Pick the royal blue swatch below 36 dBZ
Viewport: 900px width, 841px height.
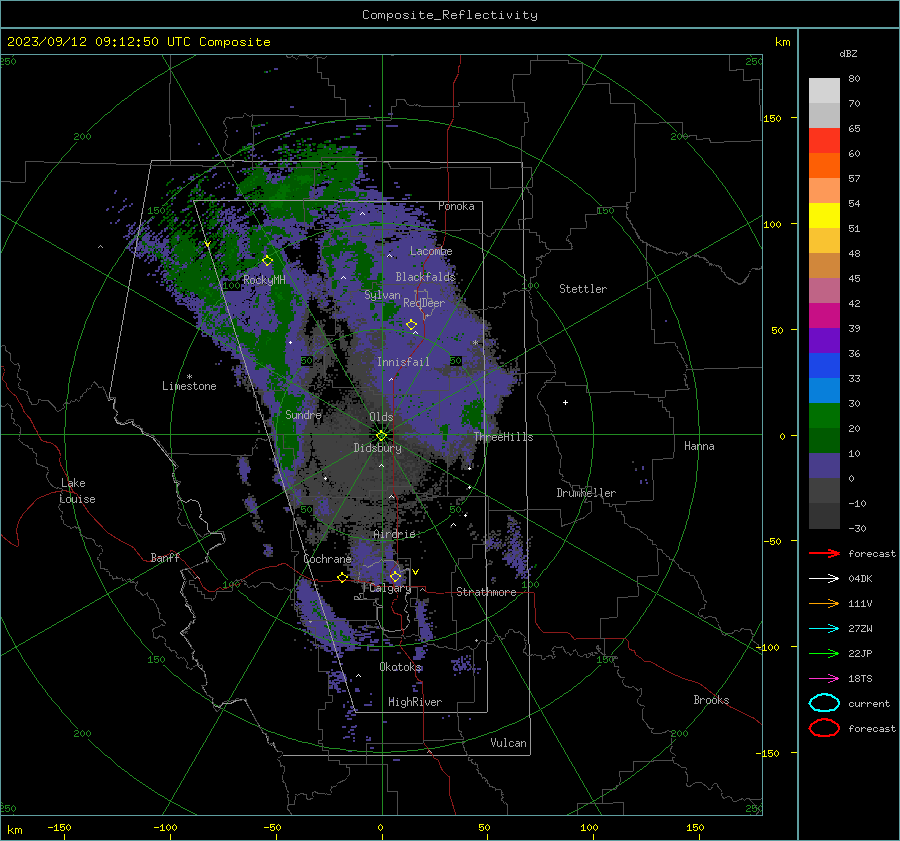824,366
